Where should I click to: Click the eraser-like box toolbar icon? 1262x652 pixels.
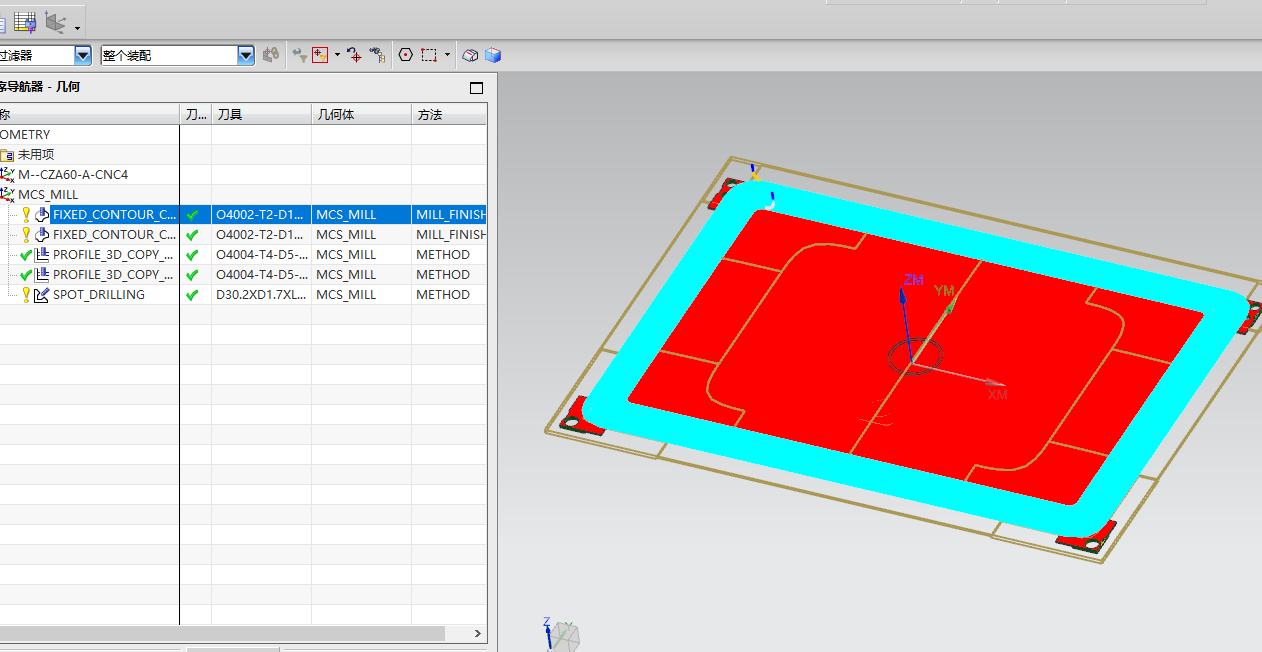(x=470, y=55)
